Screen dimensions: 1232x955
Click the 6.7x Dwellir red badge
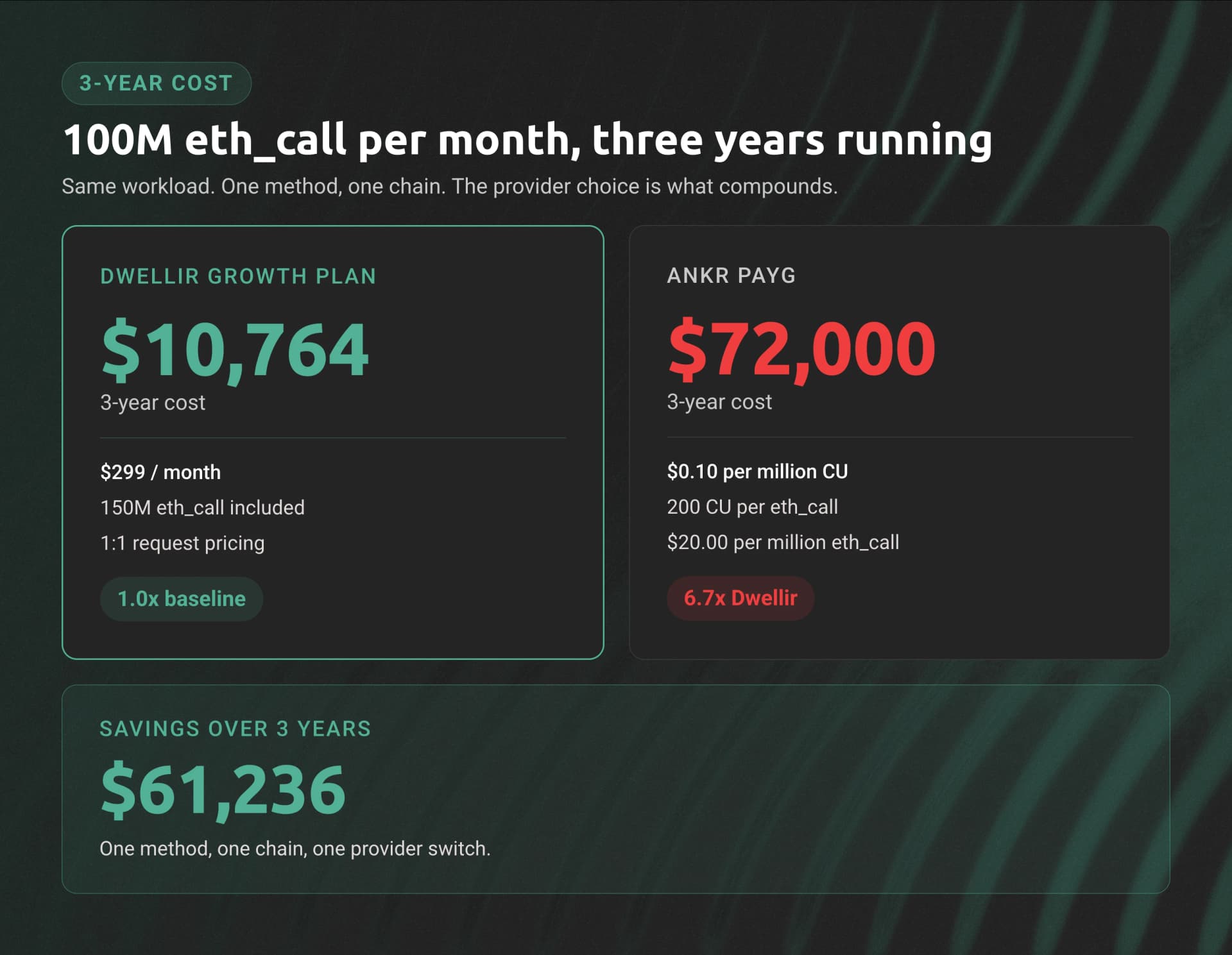pos(740,598)
